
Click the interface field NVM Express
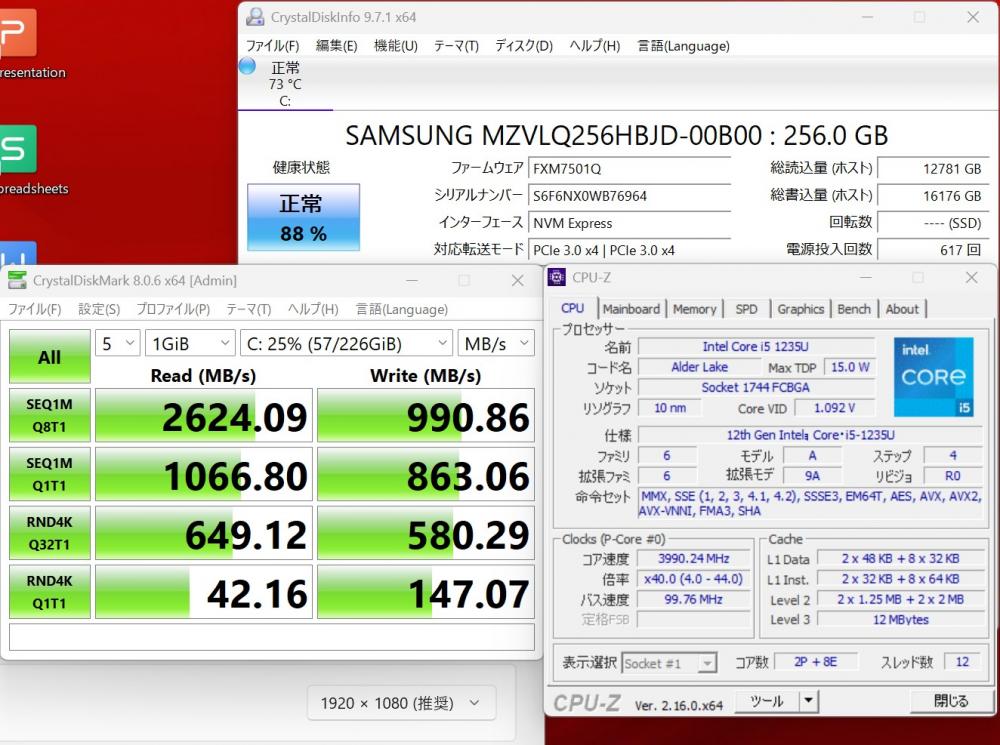click(629, 223)
